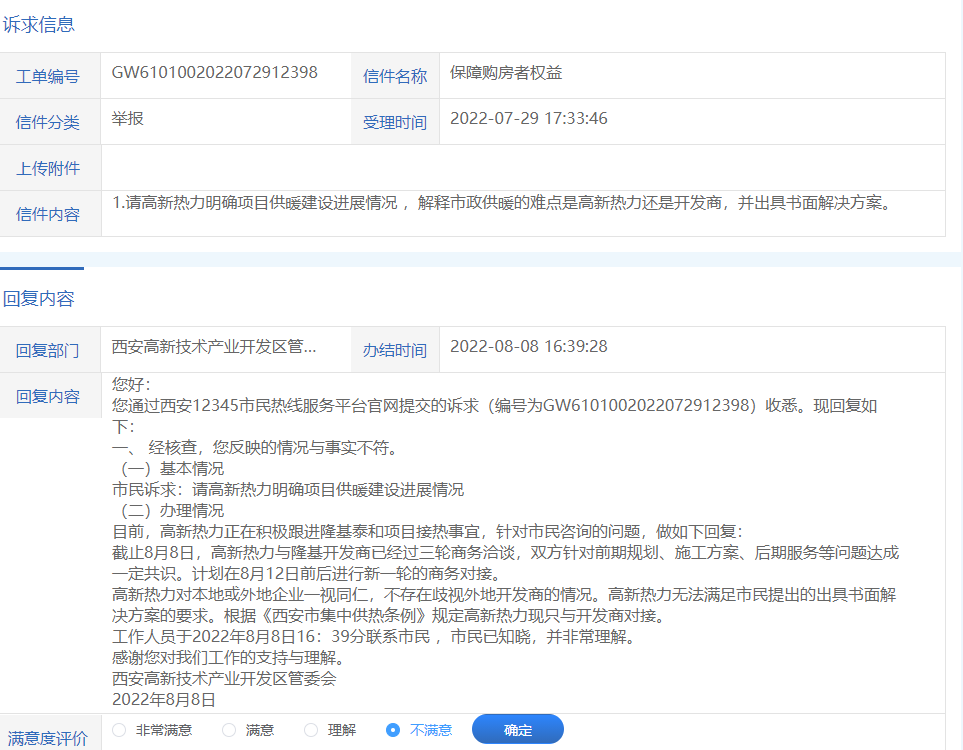The image size is (963, 750).
Task: Choose the 满意 satisfaction option
Action: tap(229, 730)
